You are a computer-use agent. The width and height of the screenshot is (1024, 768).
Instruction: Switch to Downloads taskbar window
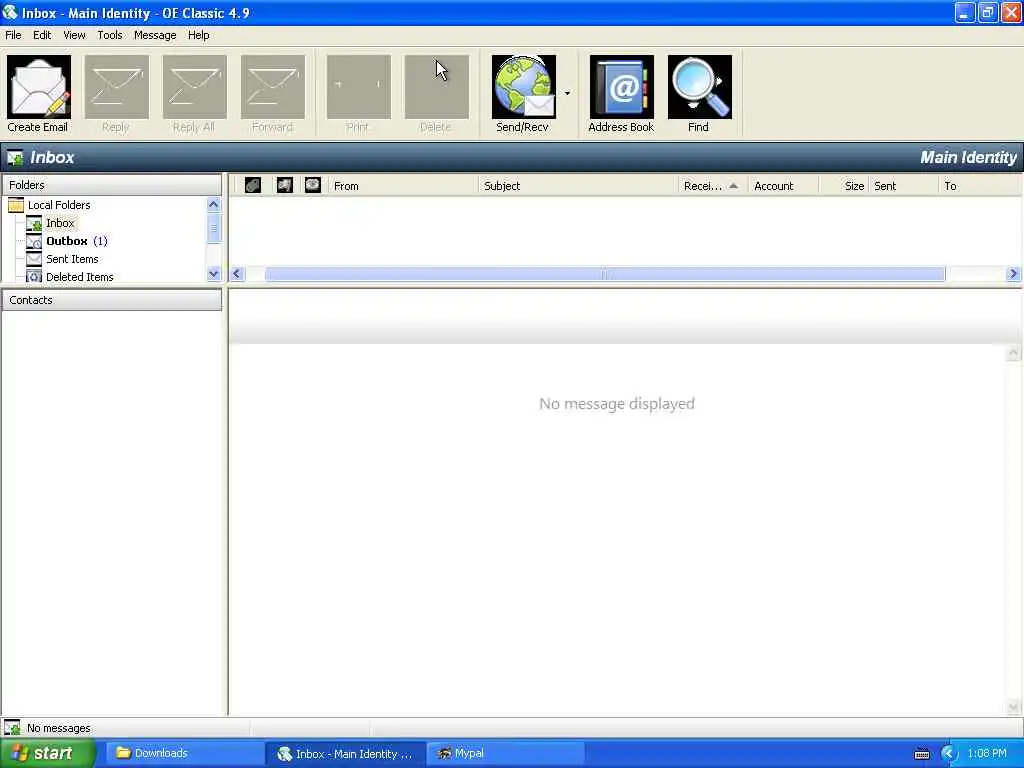(183, 753)
